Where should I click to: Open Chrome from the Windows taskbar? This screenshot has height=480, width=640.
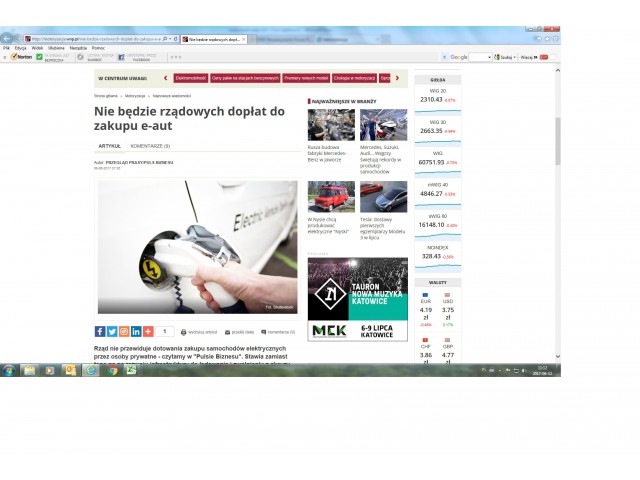[112, 370]
